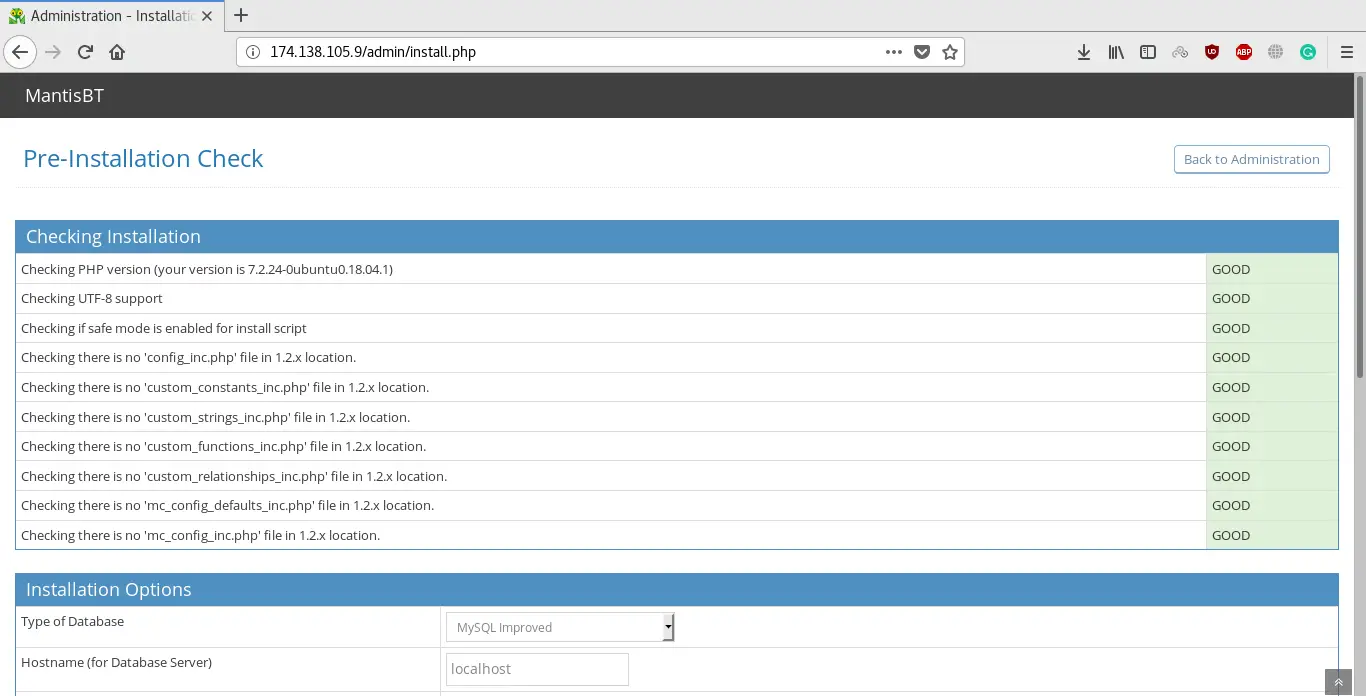Open Adblock Plus extension
1366x696 pixels.
click(1244, 52)
